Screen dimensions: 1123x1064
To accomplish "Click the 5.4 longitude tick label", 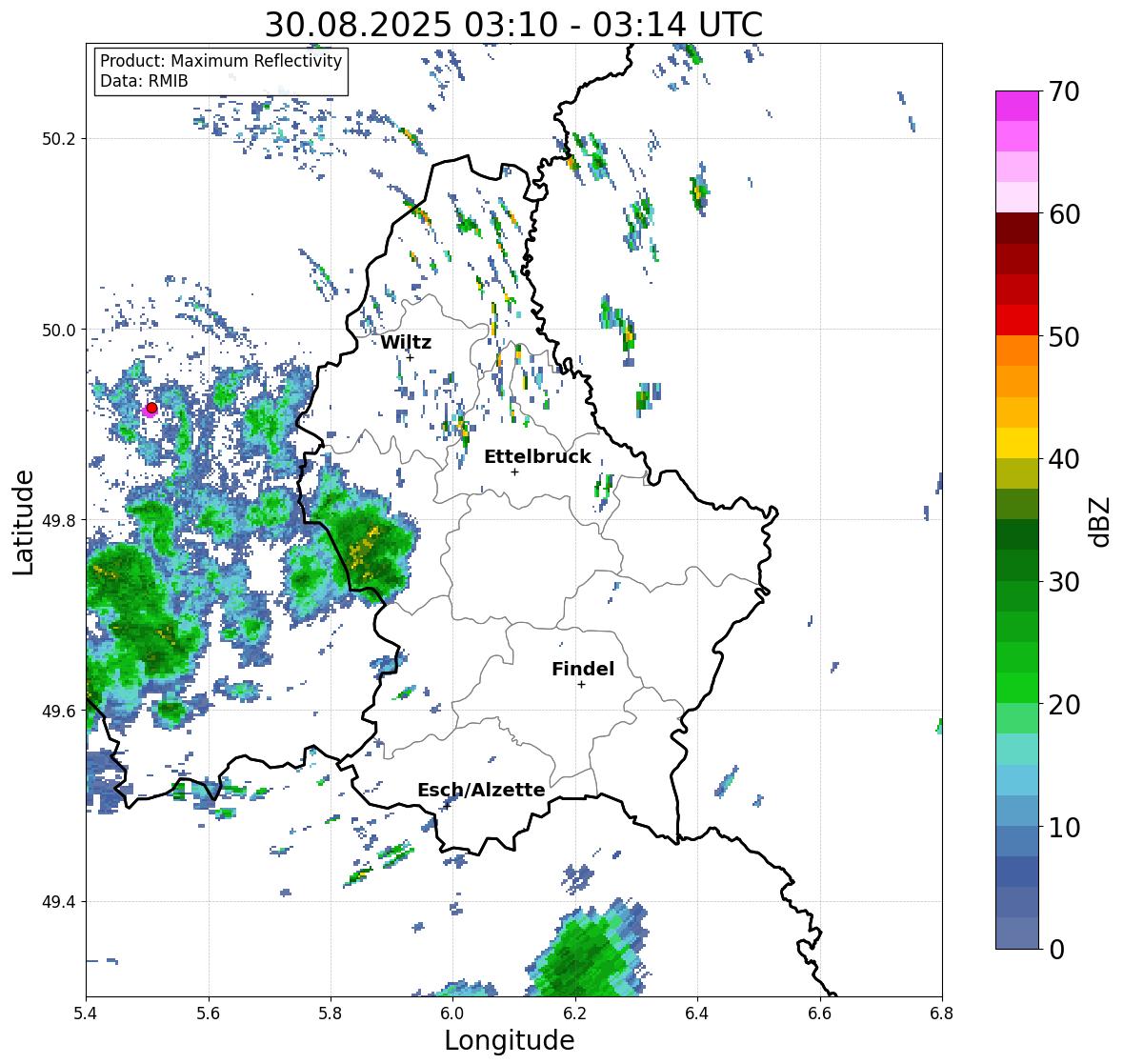I will click(86, 1014).
